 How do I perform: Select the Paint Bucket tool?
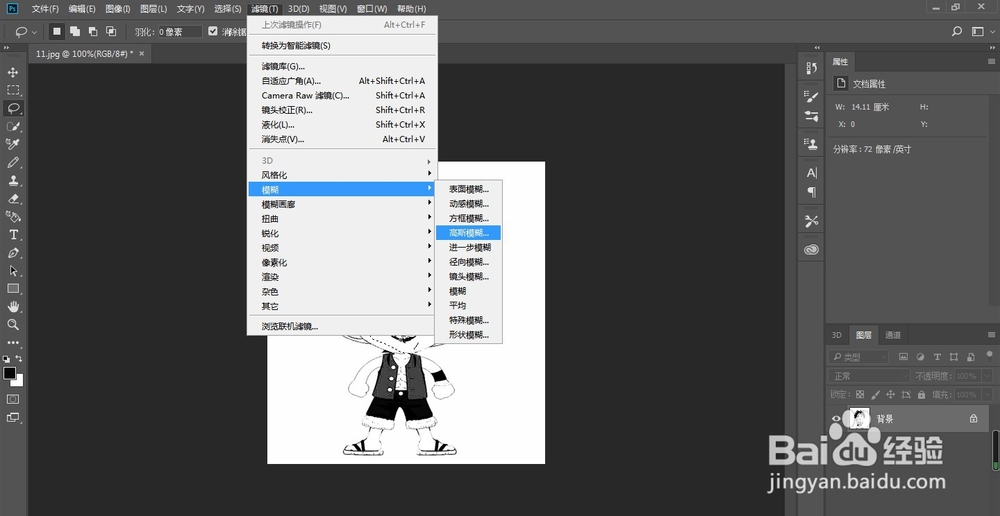click(x=13, y=217)
